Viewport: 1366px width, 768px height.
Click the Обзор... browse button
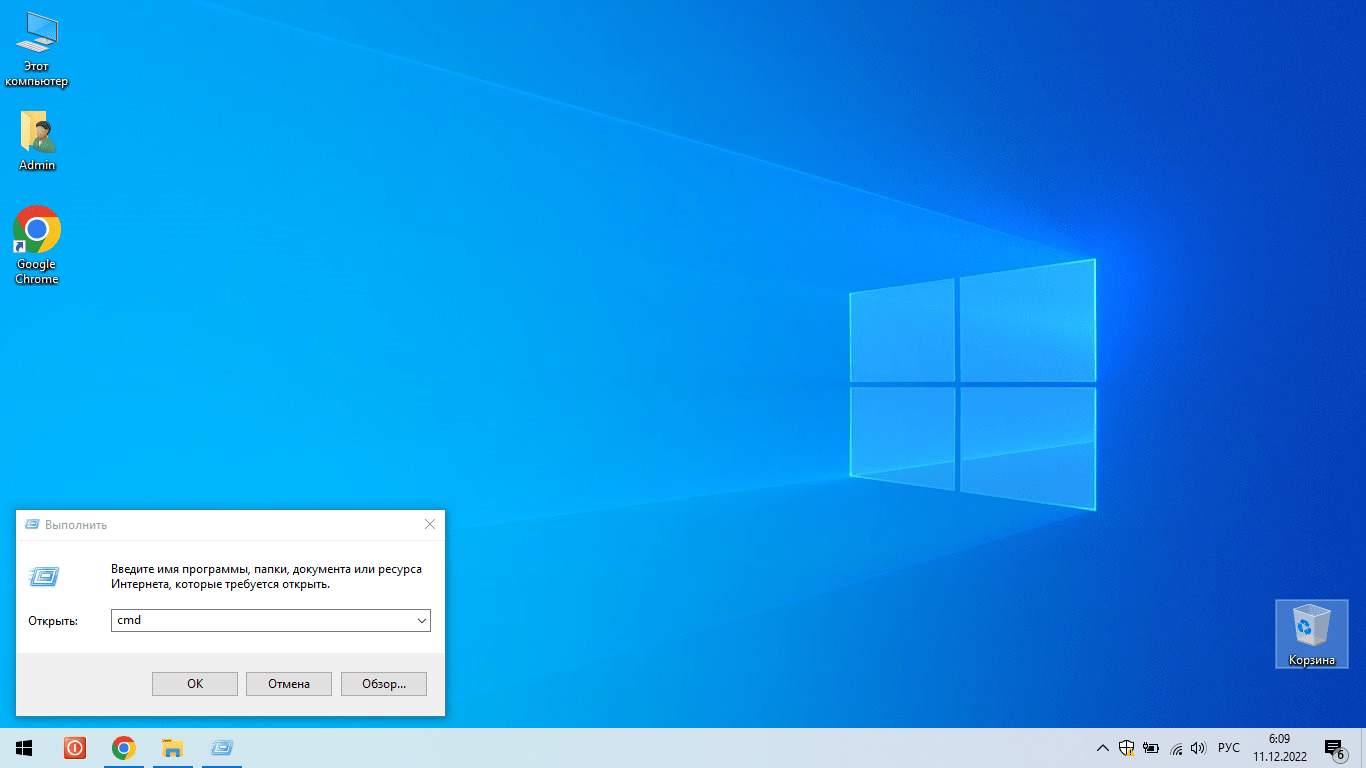point(383,684)
